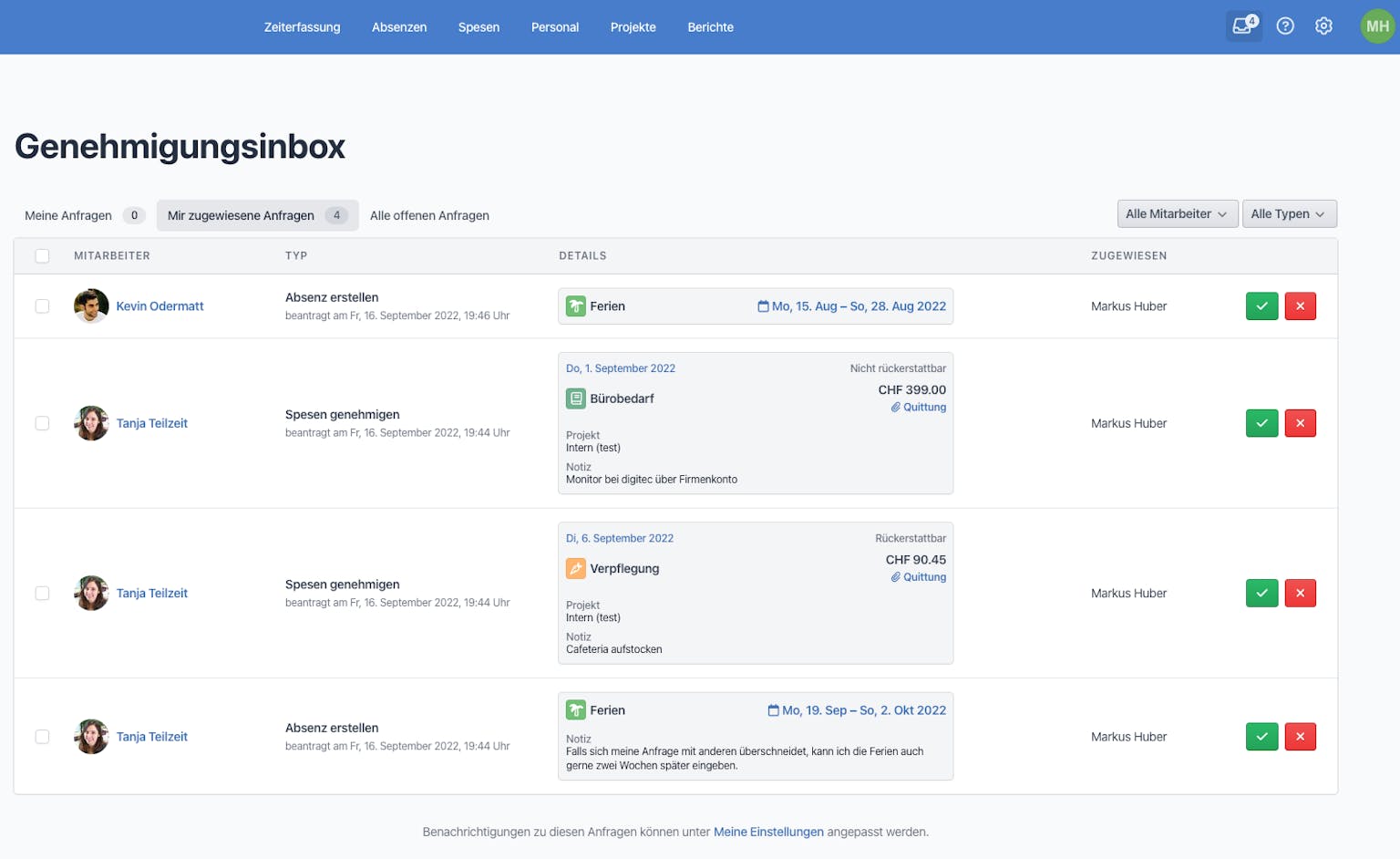Reject the Verpflegung expense request
Viewport: 1400px width, 859px height.
pyautogui.click(x=1300, y=593)
